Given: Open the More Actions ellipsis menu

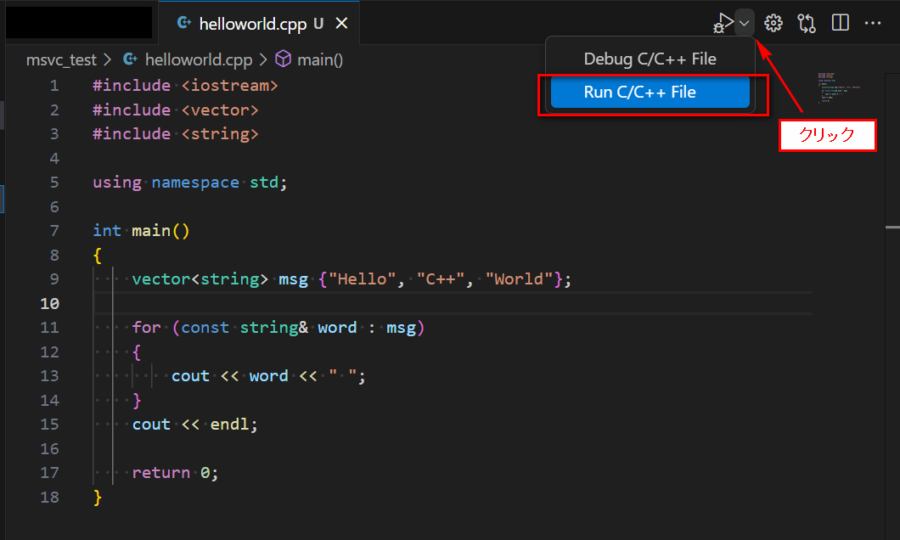Looking at the screenshot, I should pos(873,23).
